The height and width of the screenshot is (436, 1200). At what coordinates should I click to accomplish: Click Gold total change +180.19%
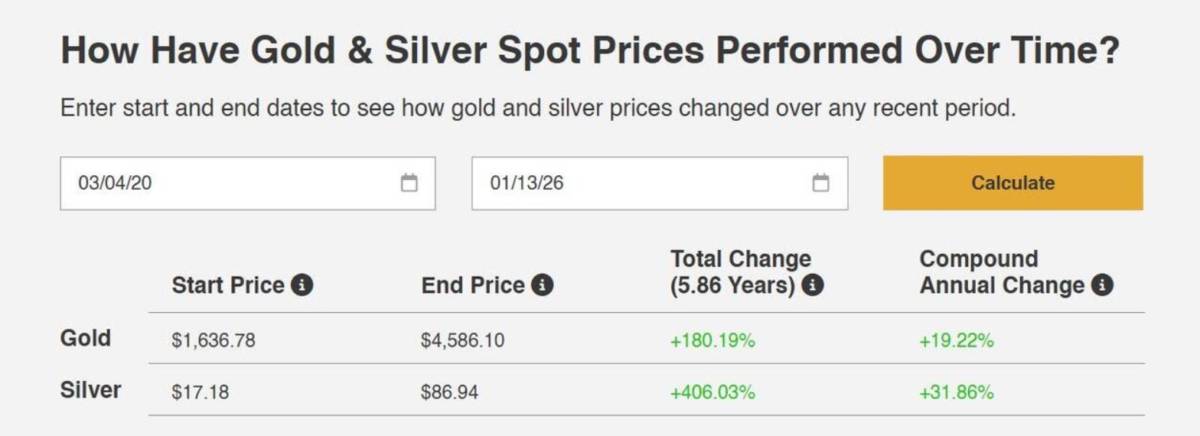(x=712, y=341)
